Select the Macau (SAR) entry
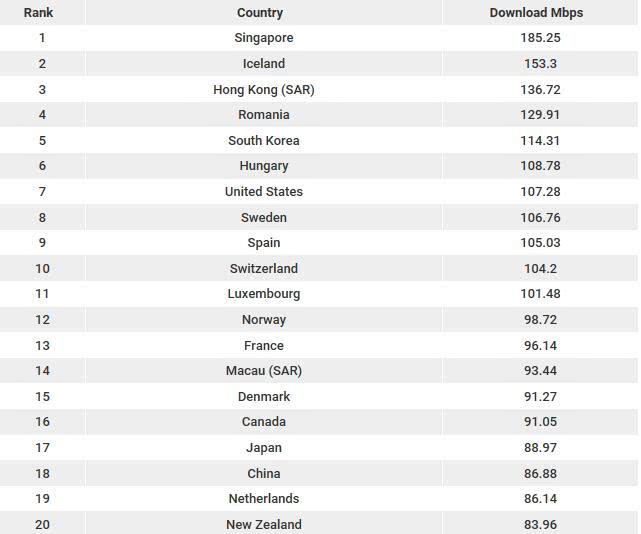 click(263, 371)
